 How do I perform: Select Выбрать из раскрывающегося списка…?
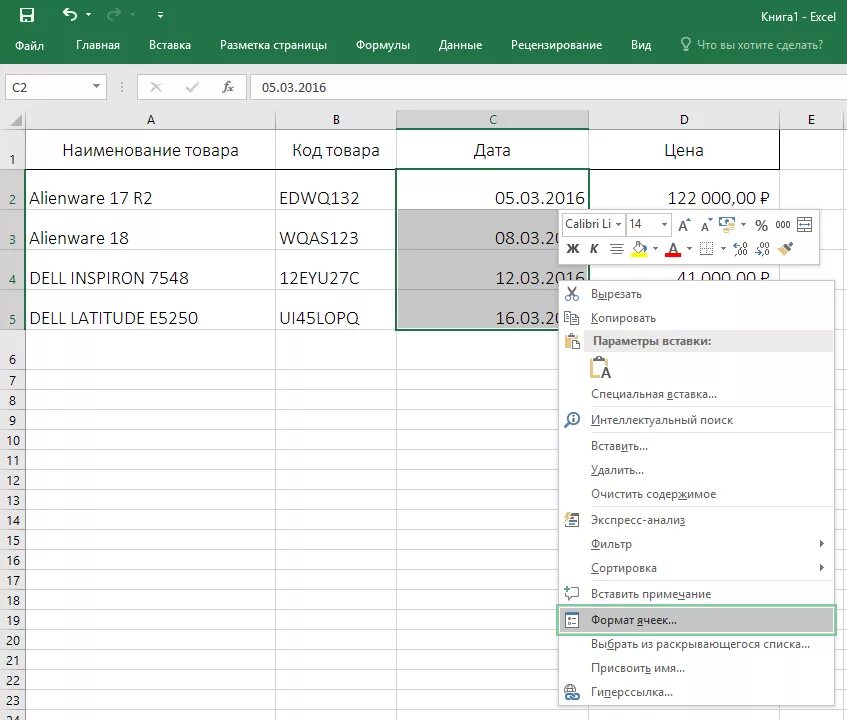click(x=697, y=644)
